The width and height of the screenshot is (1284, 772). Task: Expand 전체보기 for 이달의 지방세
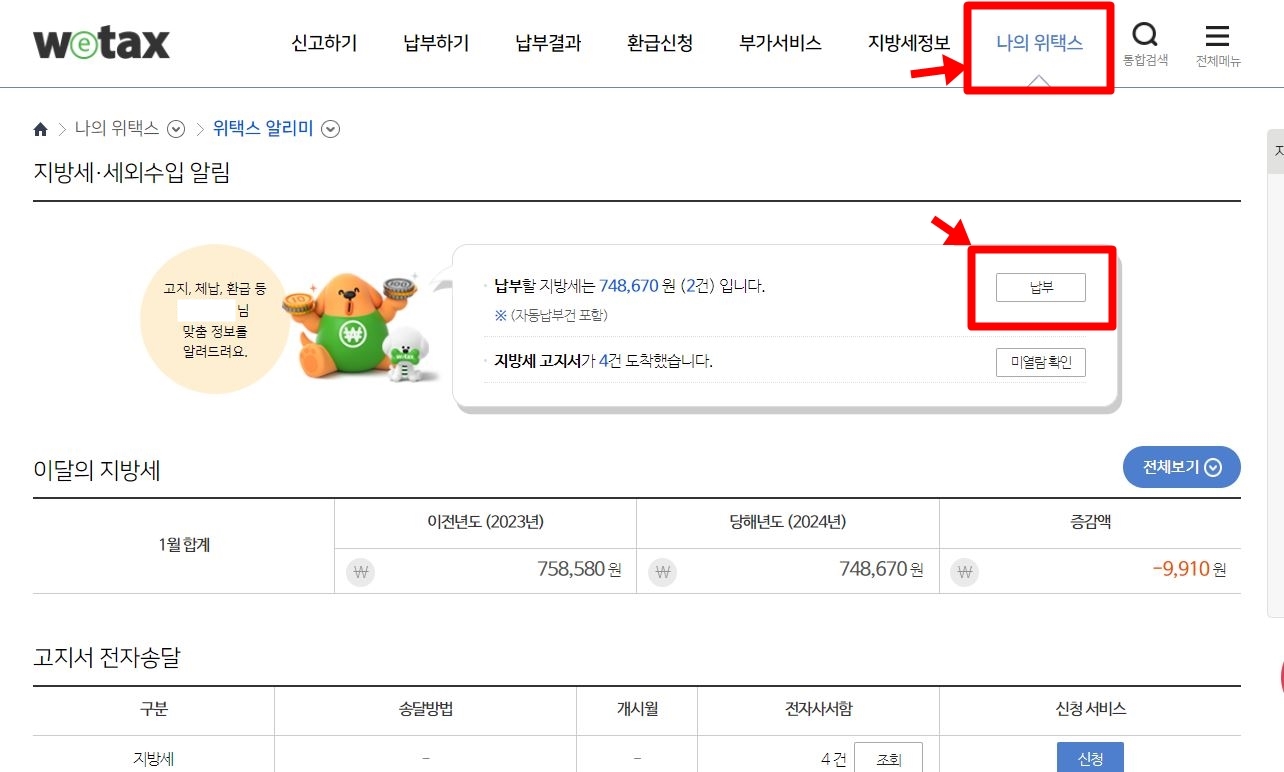pos(1182,467)
